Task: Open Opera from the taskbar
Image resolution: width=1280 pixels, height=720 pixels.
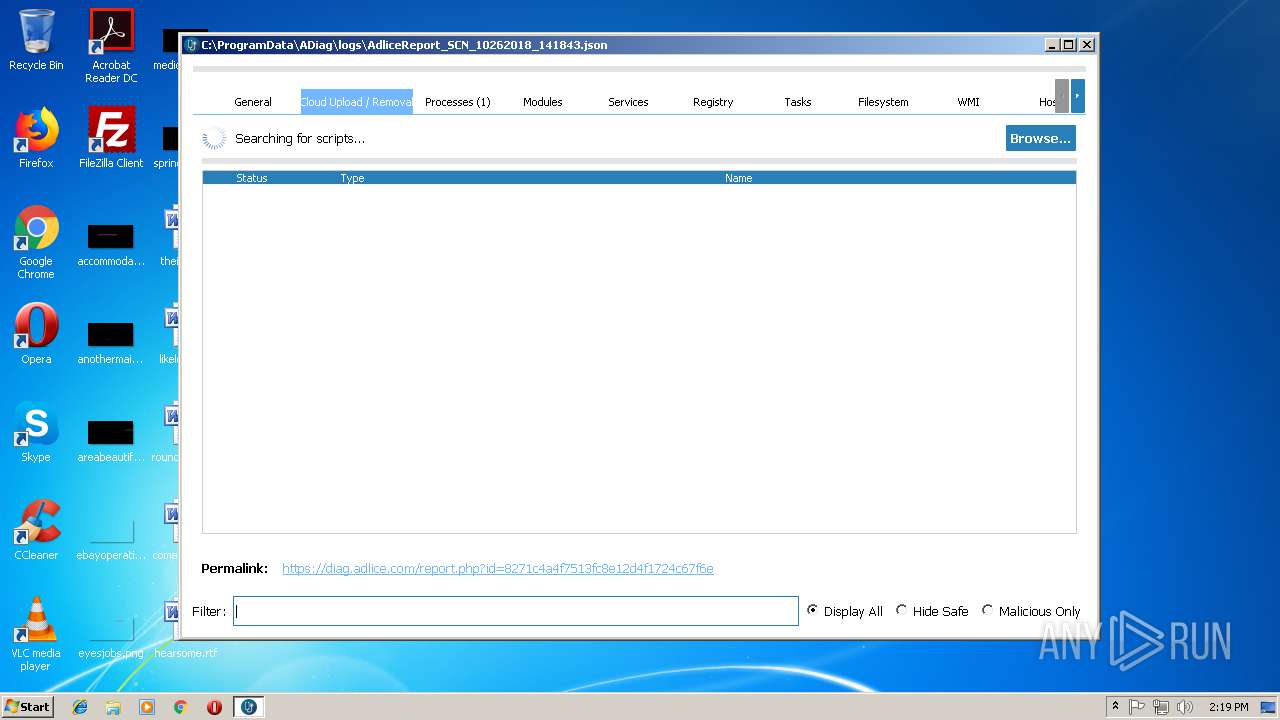Action: [x=214, y=707]
